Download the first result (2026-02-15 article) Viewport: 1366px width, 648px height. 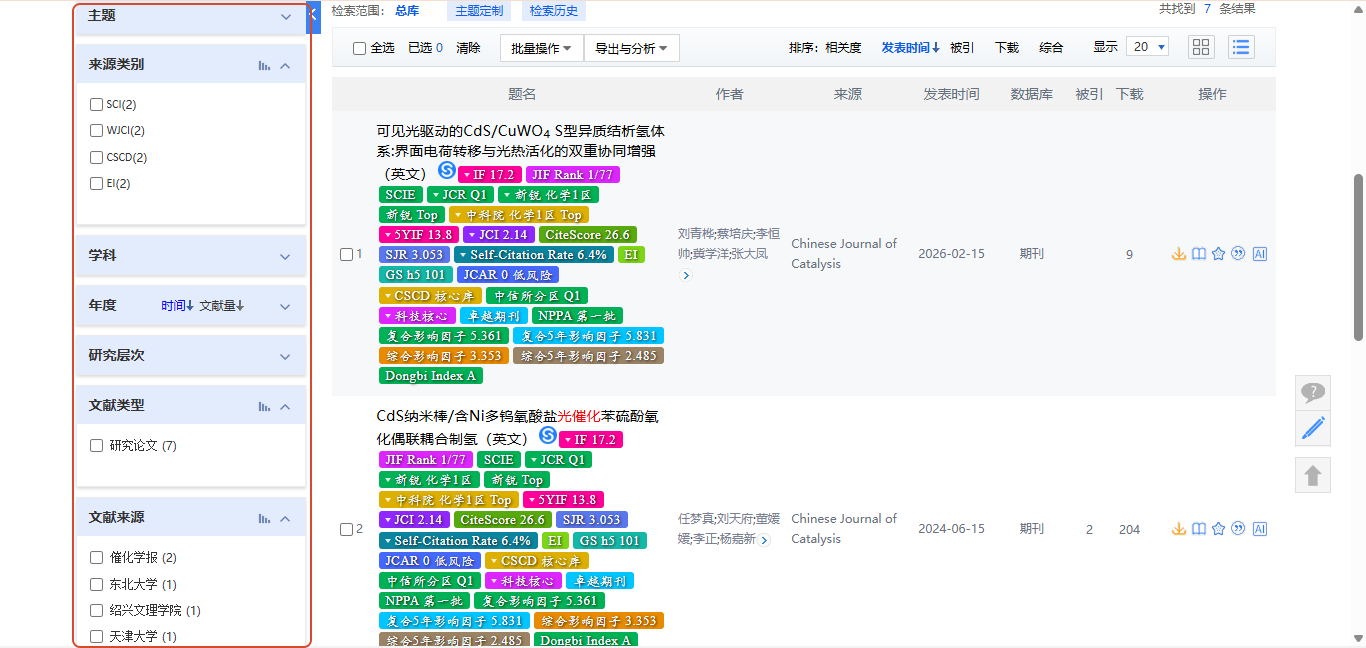pyautogui.click(x=1179, y=254)
